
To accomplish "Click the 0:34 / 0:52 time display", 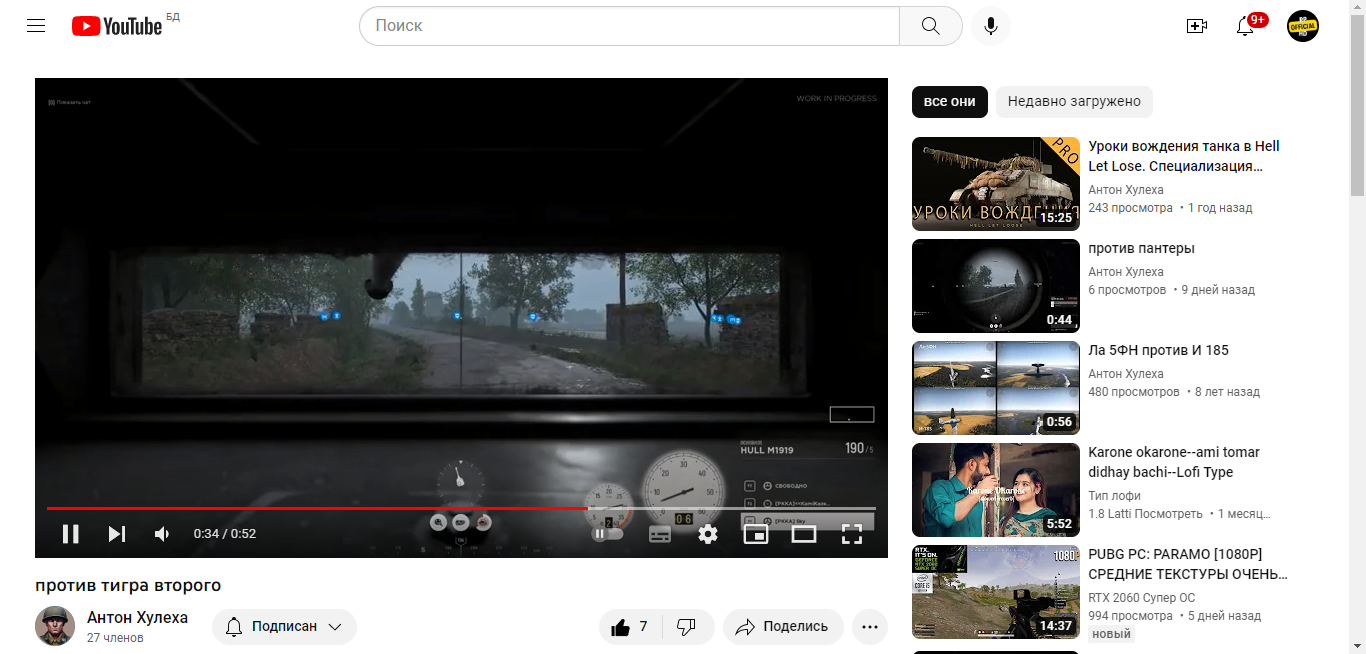I will pyautogui.click(x=225, y=534).
